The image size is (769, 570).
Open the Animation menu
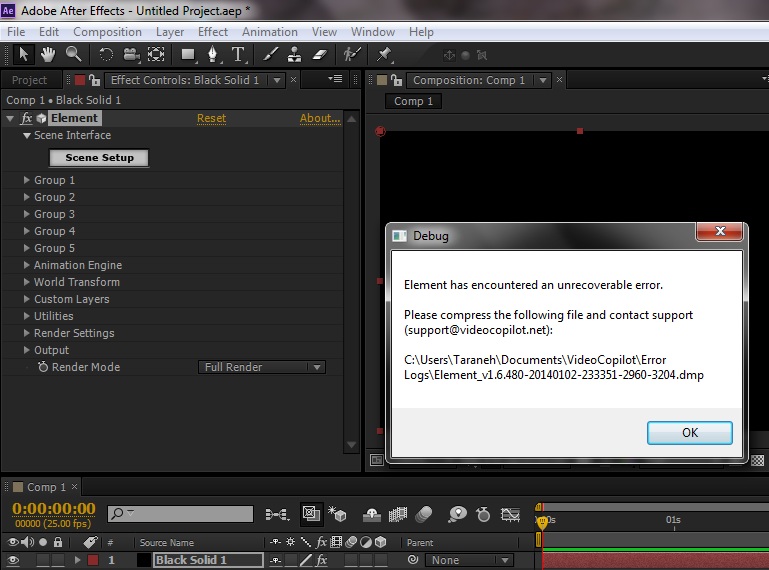coord(270,32)
